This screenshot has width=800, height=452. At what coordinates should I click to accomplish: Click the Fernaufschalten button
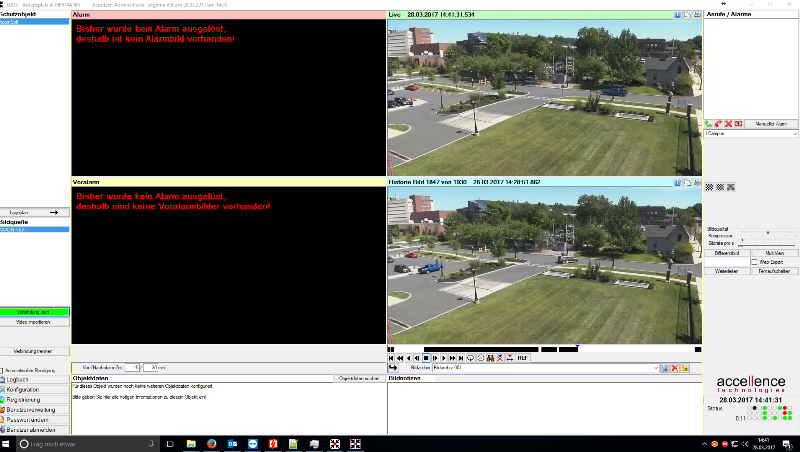point(775,271)
